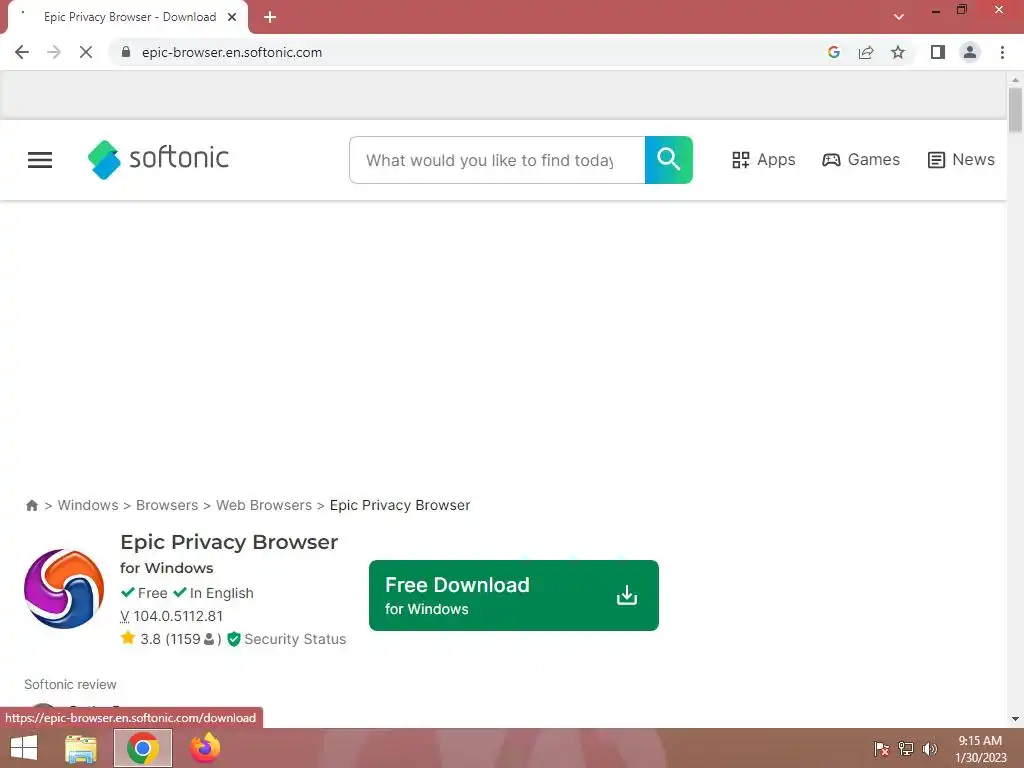
Task: Close the Epic Privacy Browser tab
Action: pos(232,17)
